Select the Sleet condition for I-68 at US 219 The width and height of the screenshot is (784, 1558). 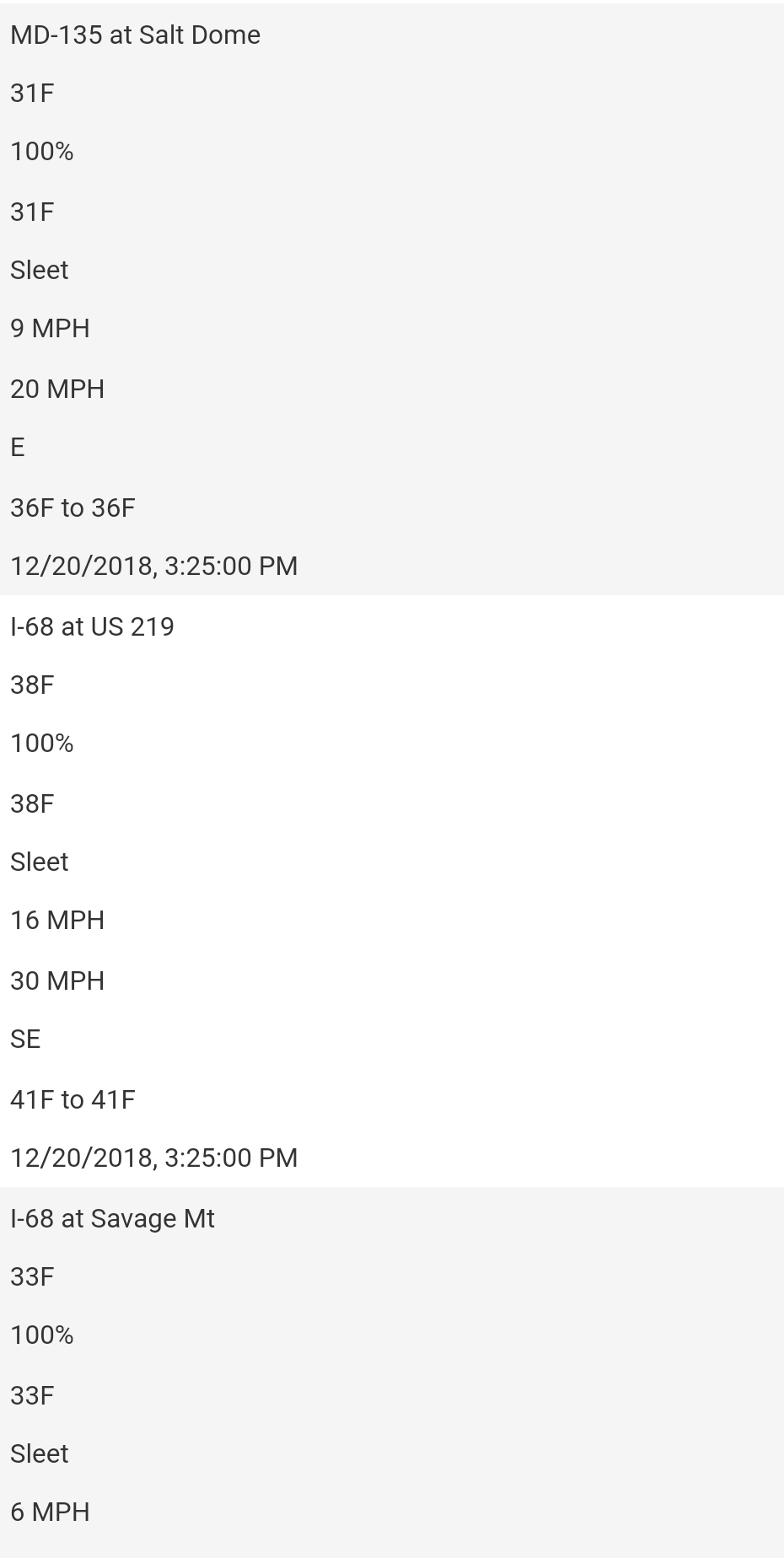tap(40, 862)
